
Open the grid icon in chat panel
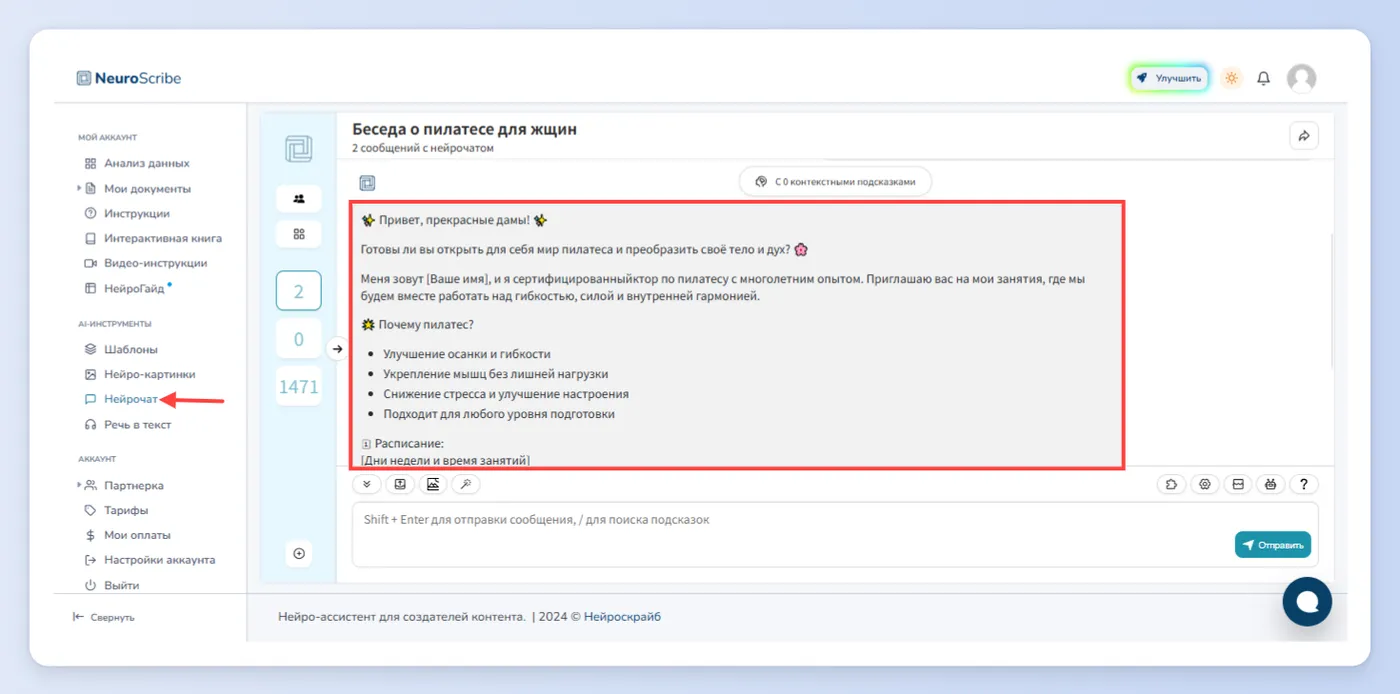(299, 234)
